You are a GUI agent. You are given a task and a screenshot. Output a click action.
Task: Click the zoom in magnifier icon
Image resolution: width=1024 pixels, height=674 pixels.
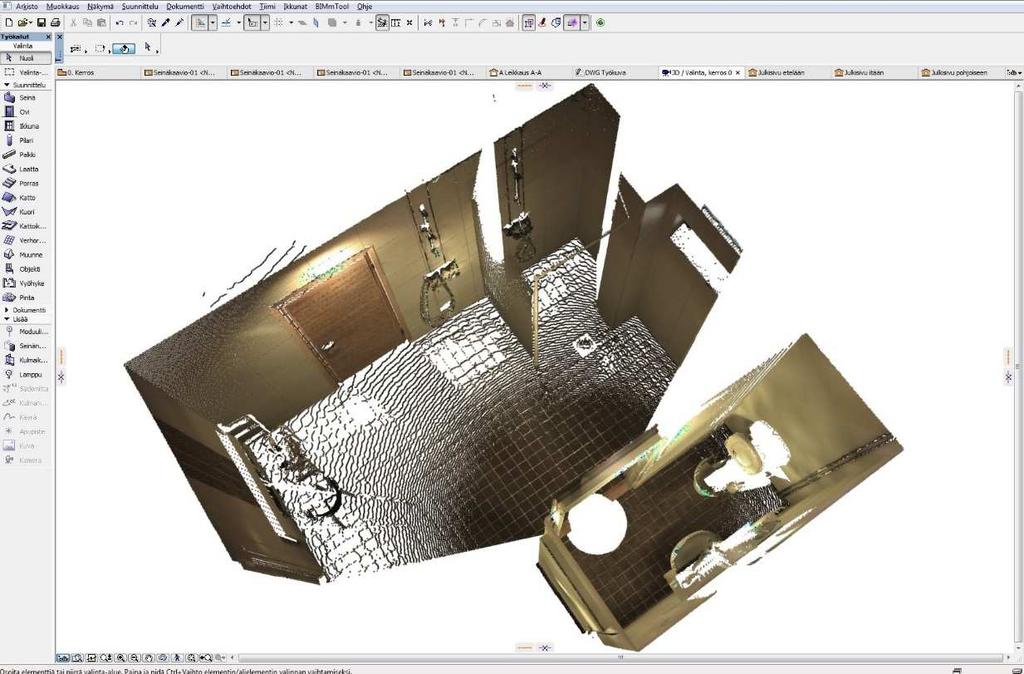pyautogui.click(x=120, y=658)
